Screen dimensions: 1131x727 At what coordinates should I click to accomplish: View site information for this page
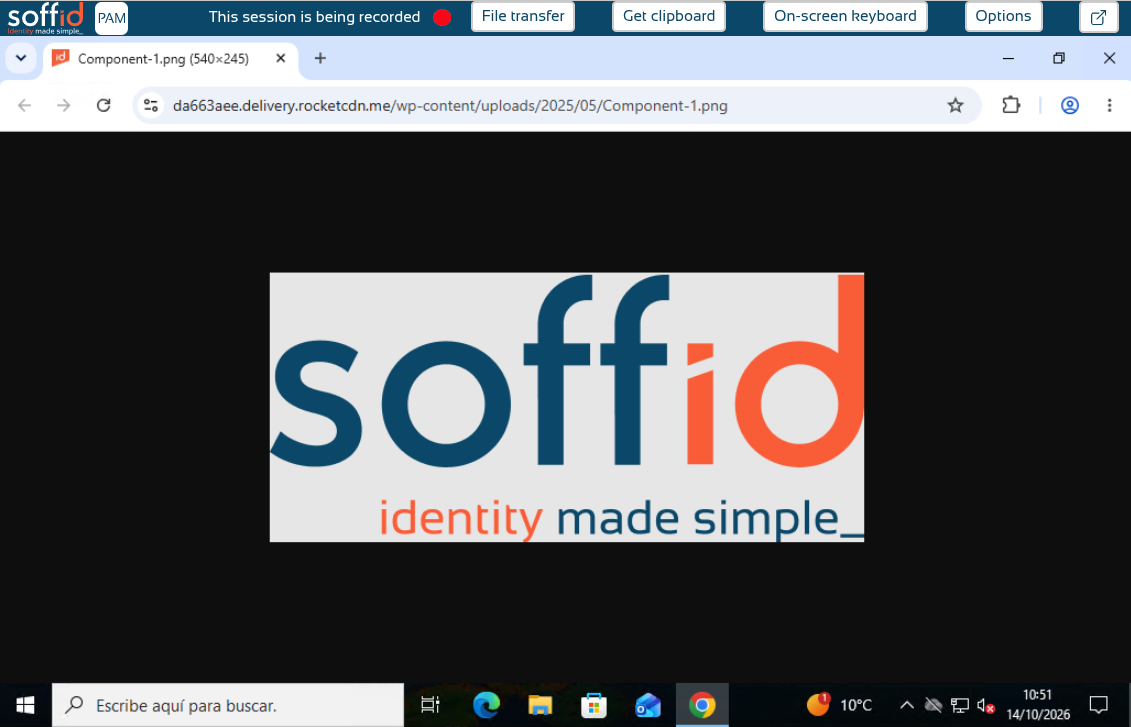tap(151, 106)
